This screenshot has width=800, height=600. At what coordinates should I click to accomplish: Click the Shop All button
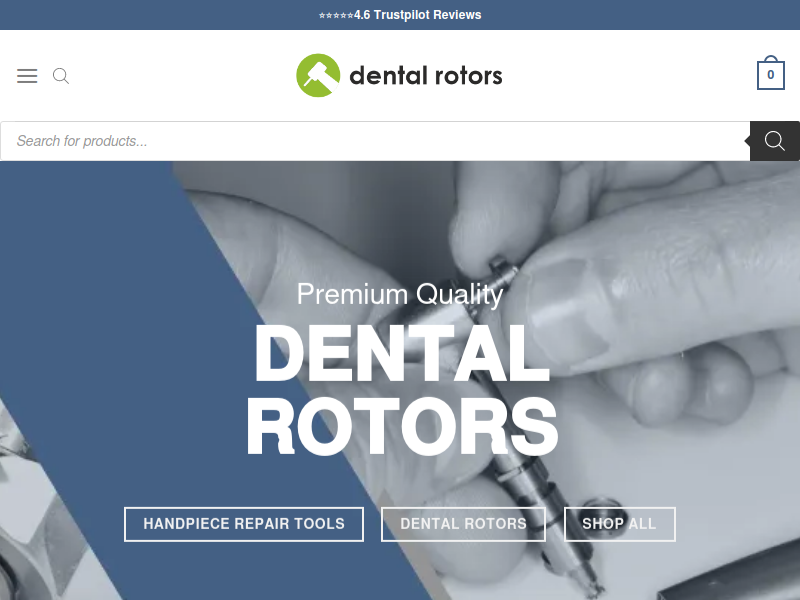(x=619, y=524)
